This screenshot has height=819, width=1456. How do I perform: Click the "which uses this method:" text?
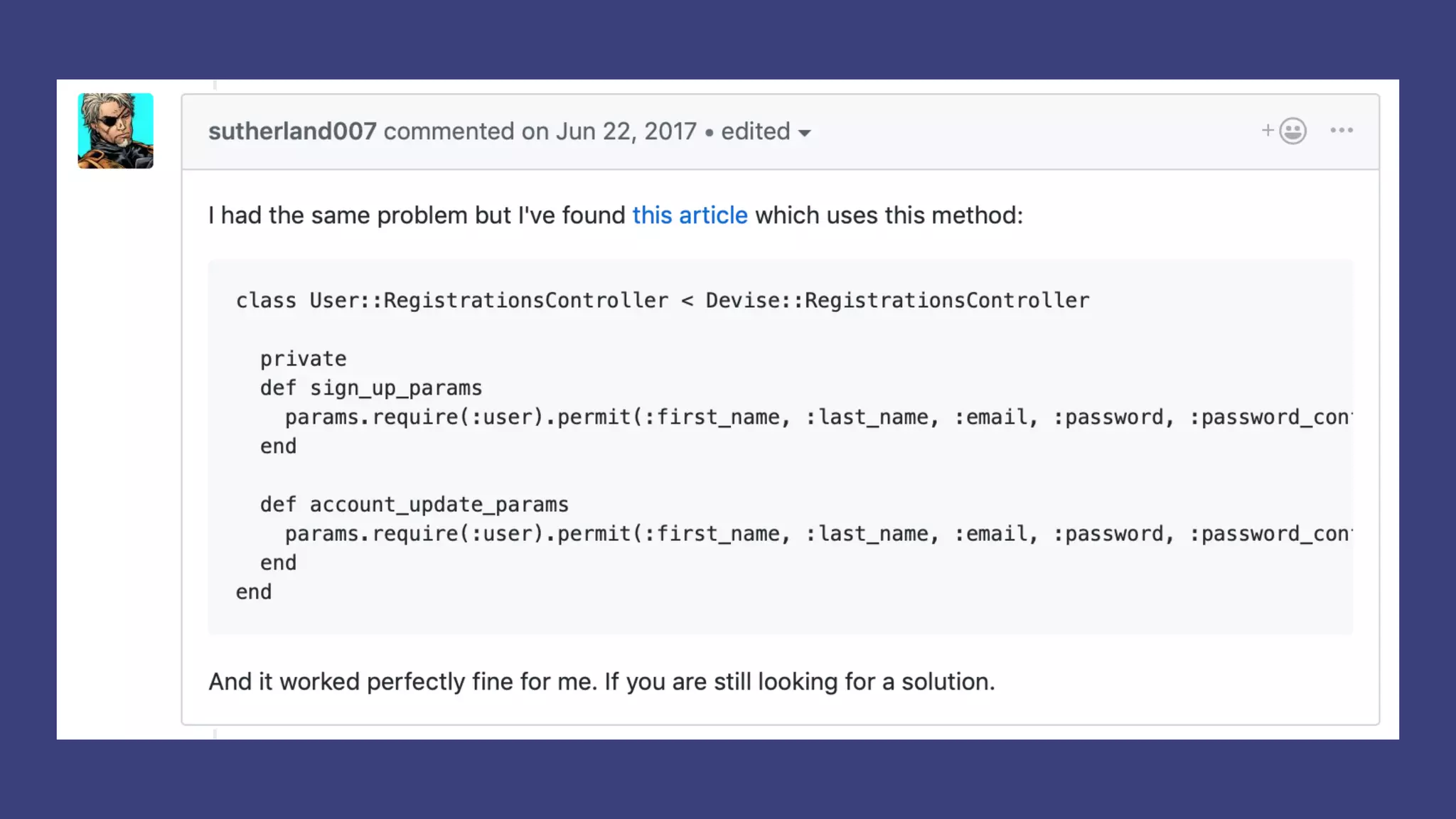pos(889,215)
